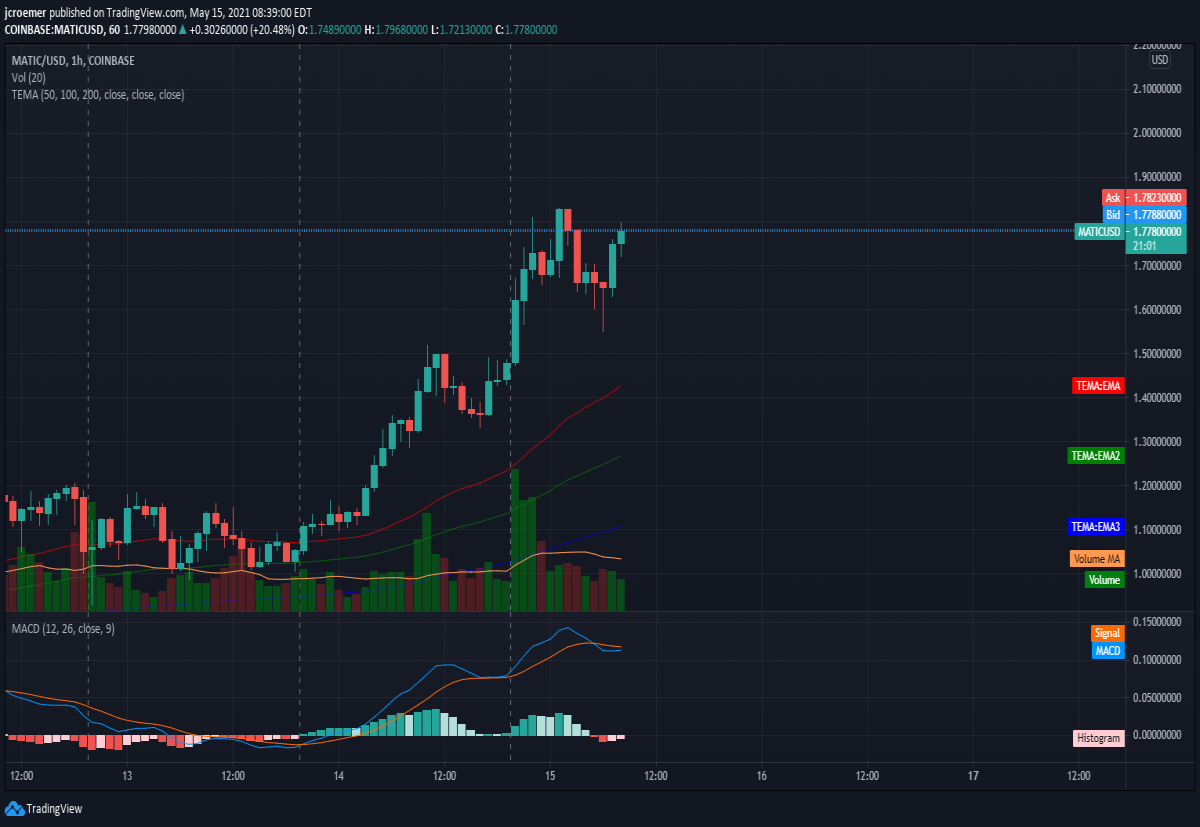Click the green TEMA:EMA2 line label

click(x=1096, y=455)
